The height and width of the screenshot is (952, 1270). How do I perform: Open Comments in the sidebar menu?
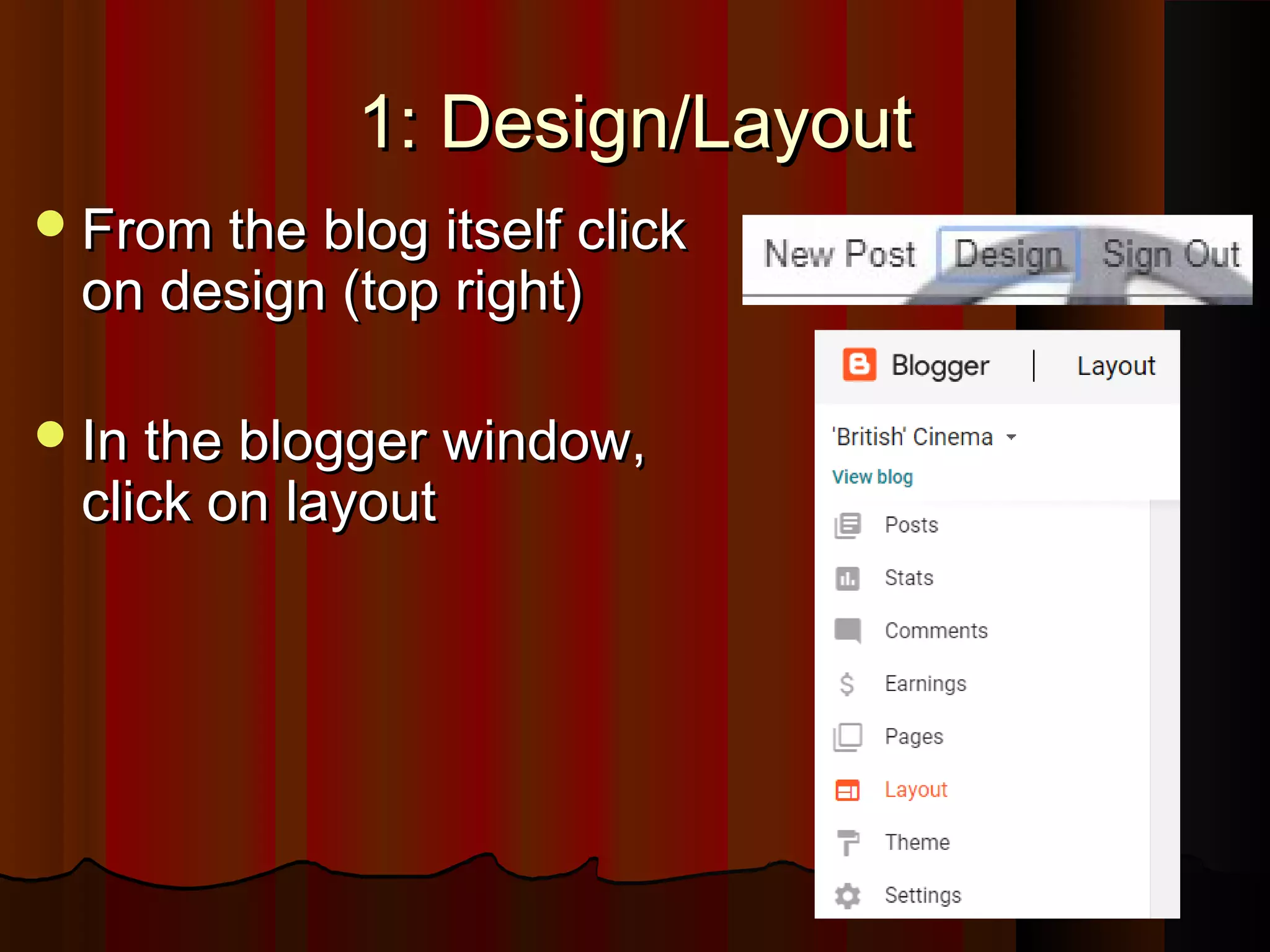(x=936, y=630)
